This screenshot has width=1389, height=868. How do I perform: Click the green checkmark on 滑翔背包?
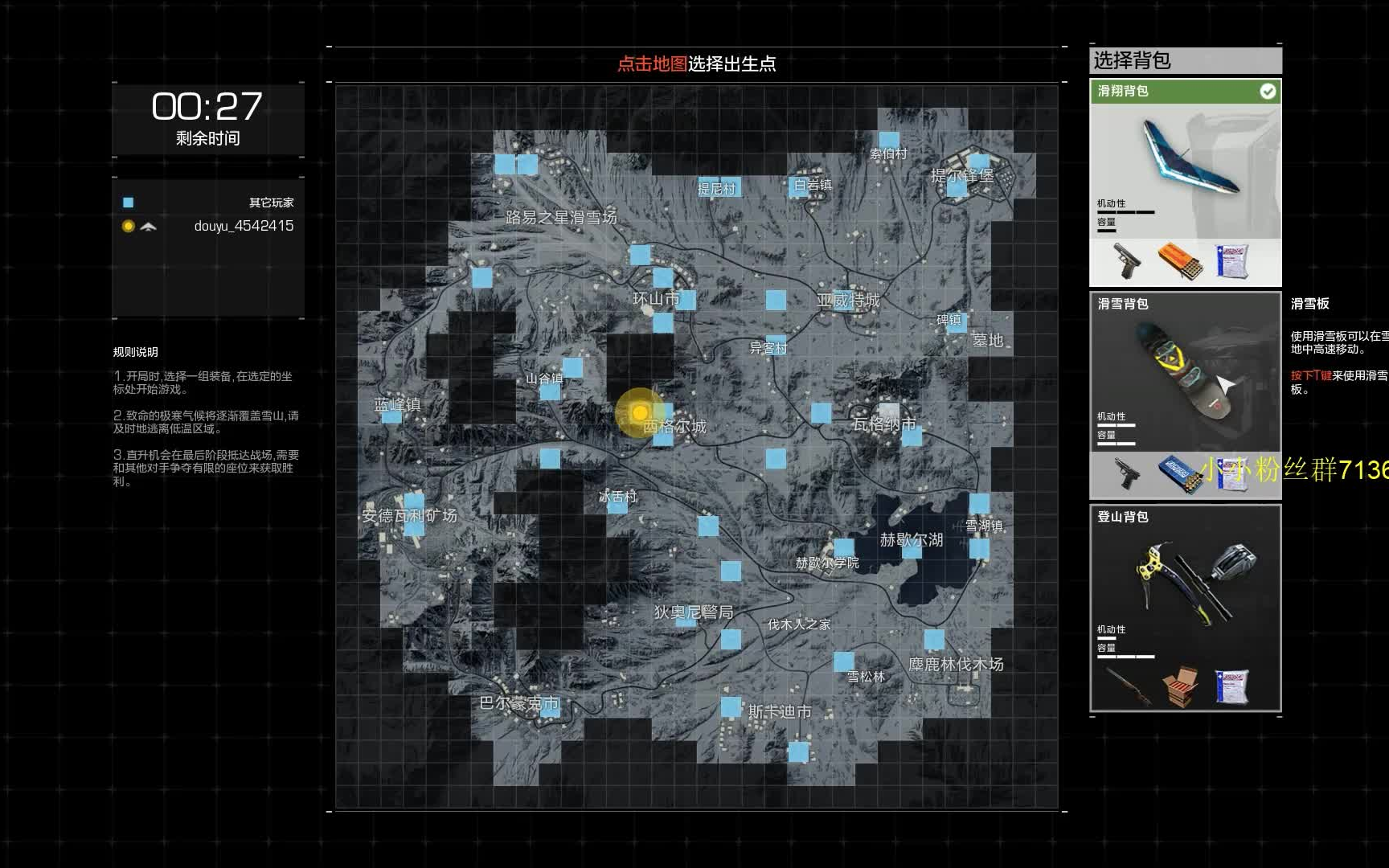pyautogui.click(x=1267, y=92)
